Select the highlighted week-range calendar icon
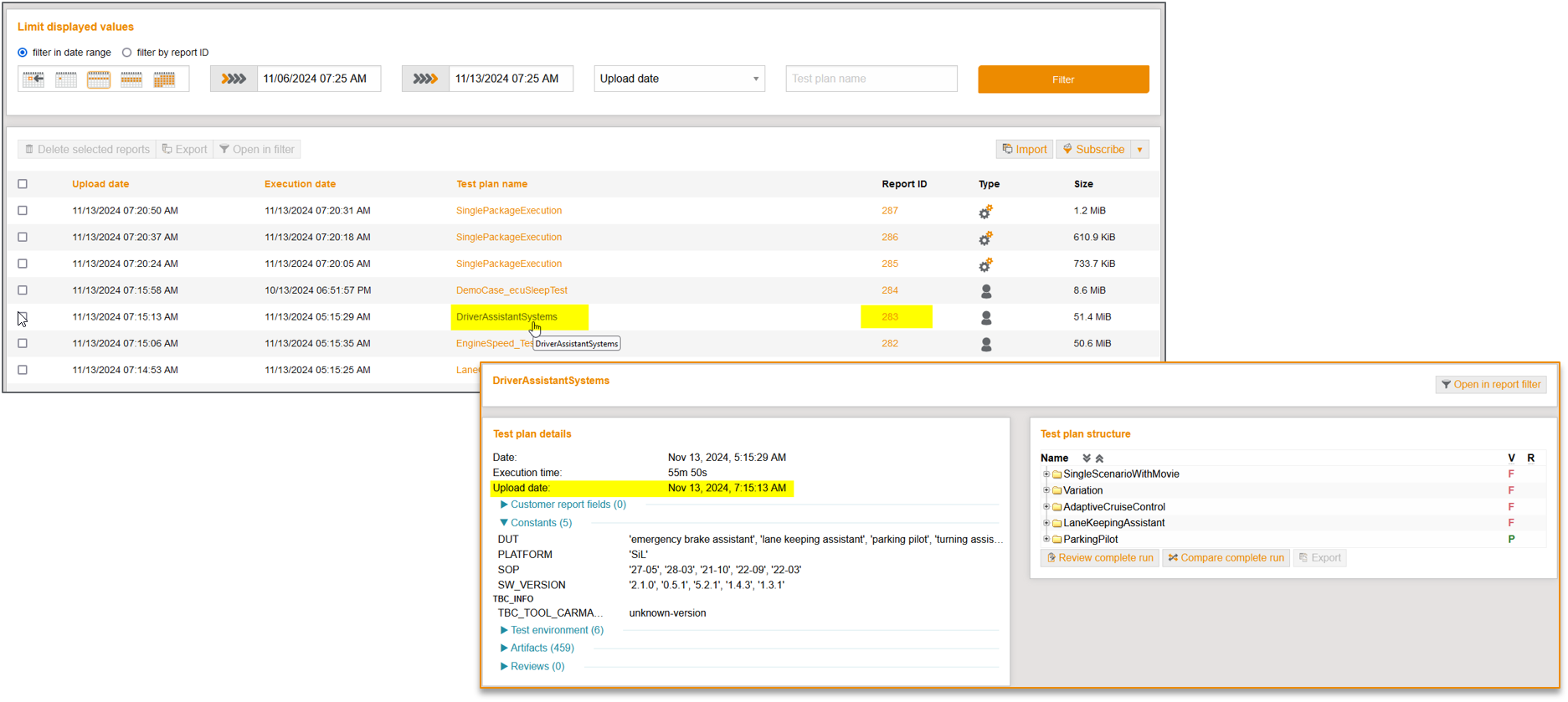 [99, 79]
